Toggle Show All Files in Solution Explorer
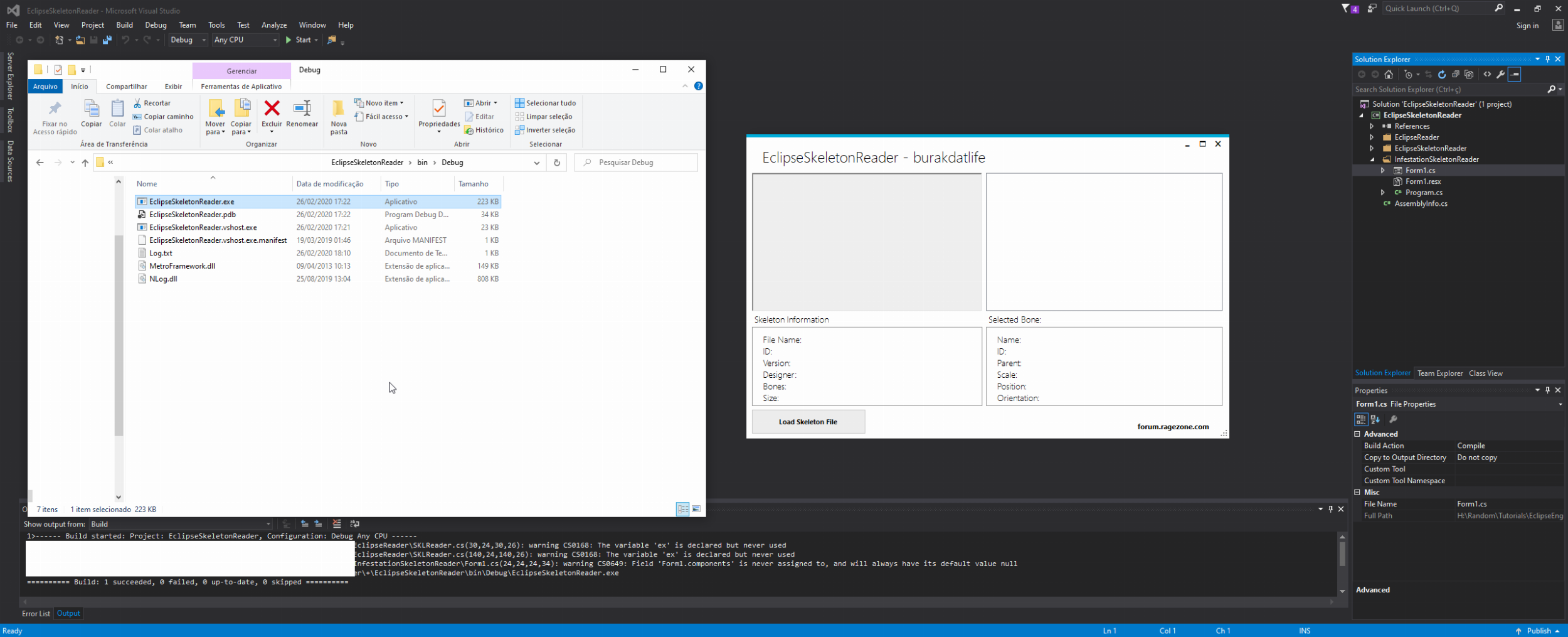The height and width of the screenshot is (637, 1568). (1469, 74)
